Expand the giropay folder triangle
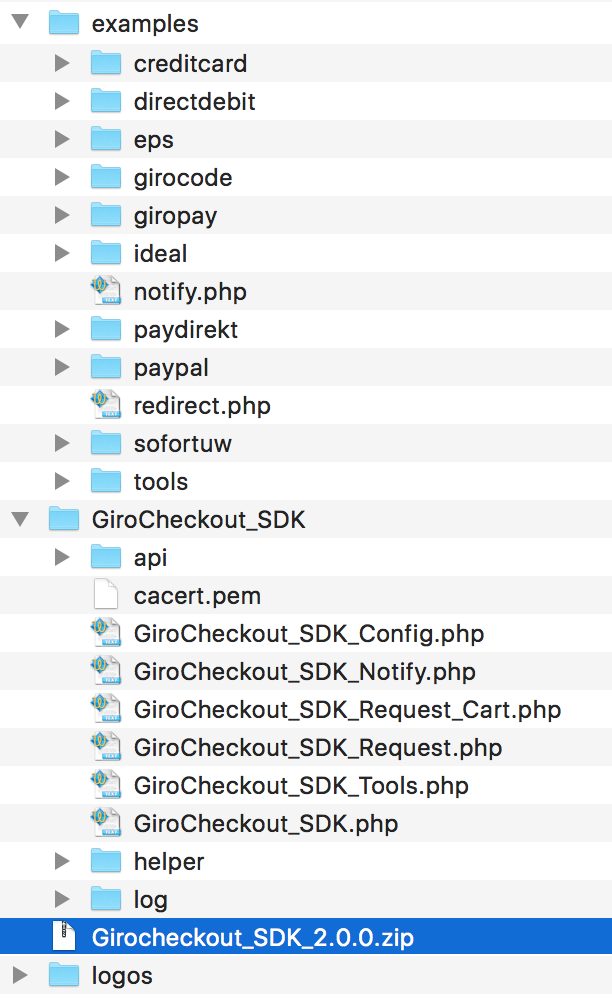The image size is (612, 998). pos(62,215)
